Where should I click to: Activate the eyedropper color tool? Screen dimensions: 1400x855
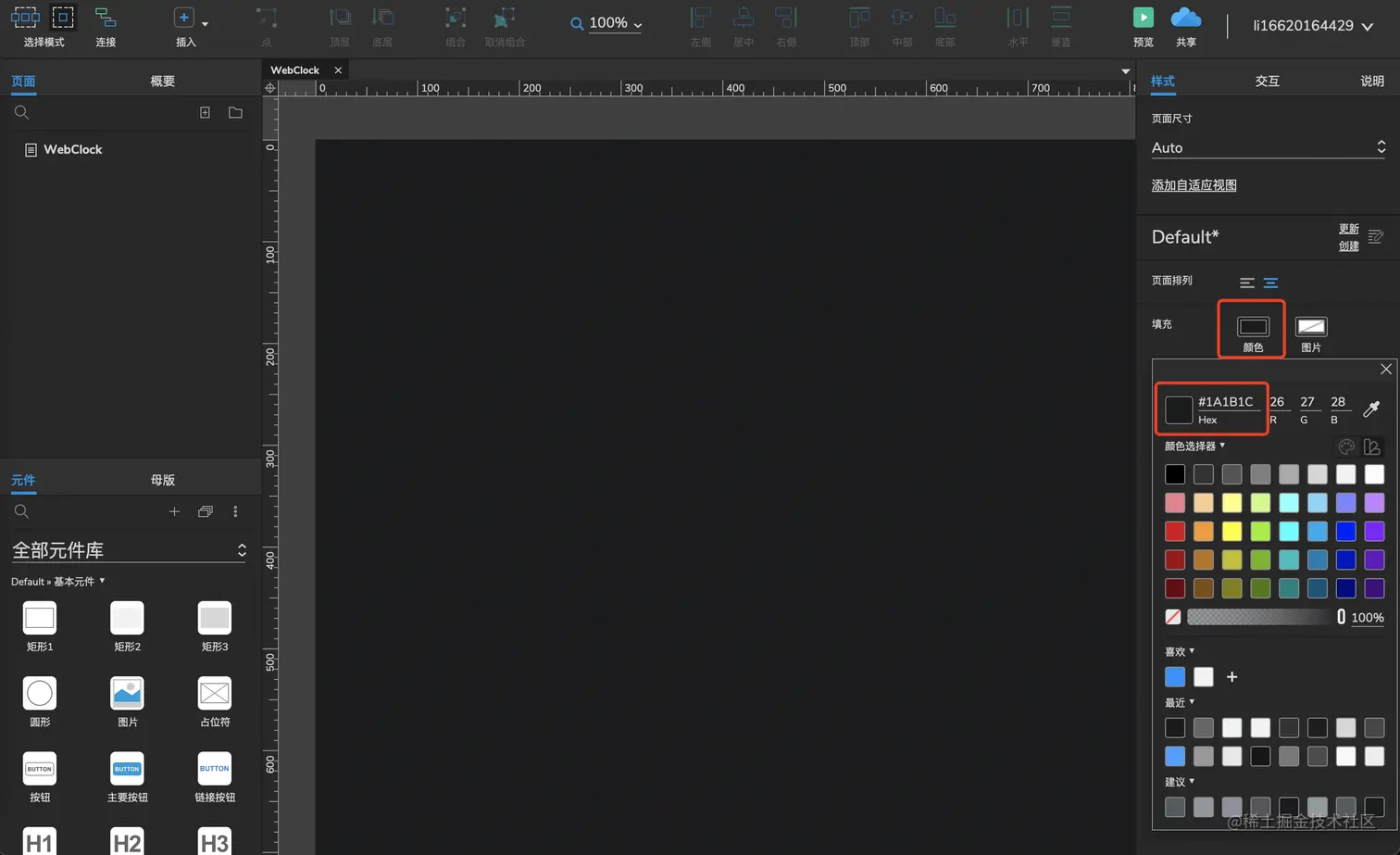click(1371, 409)
